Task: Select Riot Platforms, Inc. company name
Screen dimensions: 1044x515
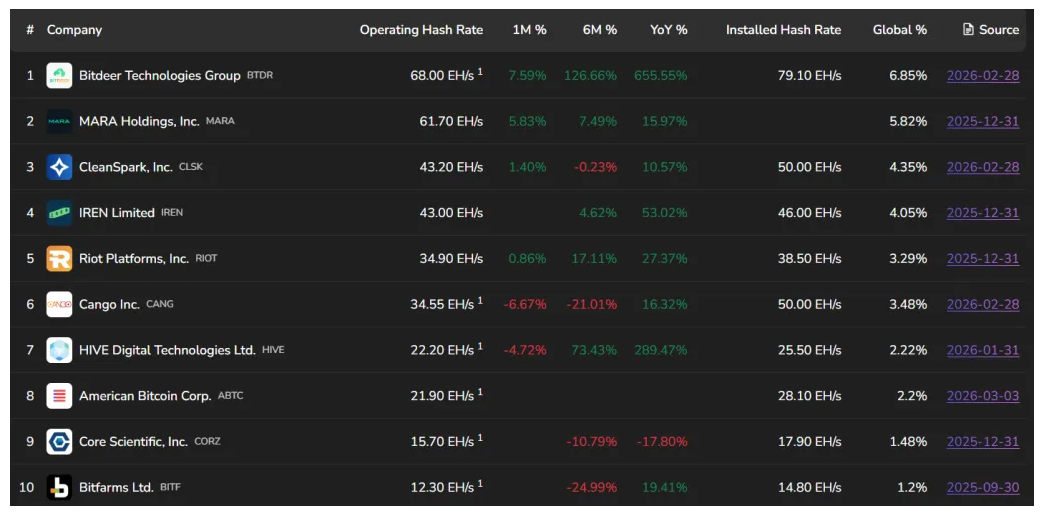Action: tap(134, 258)
